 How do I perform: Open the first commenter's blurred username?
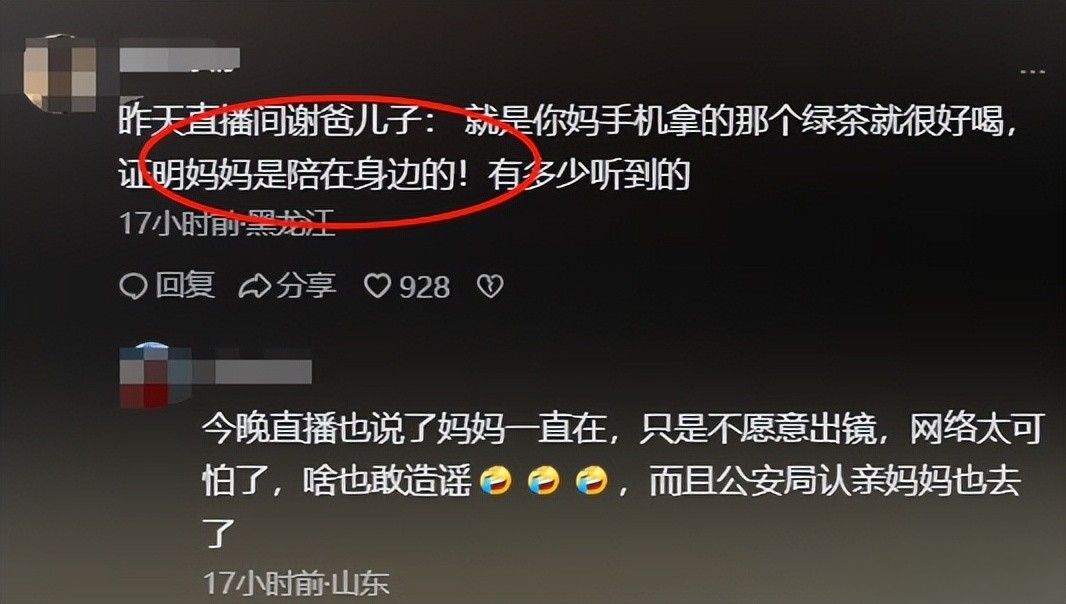coord(179,59)
